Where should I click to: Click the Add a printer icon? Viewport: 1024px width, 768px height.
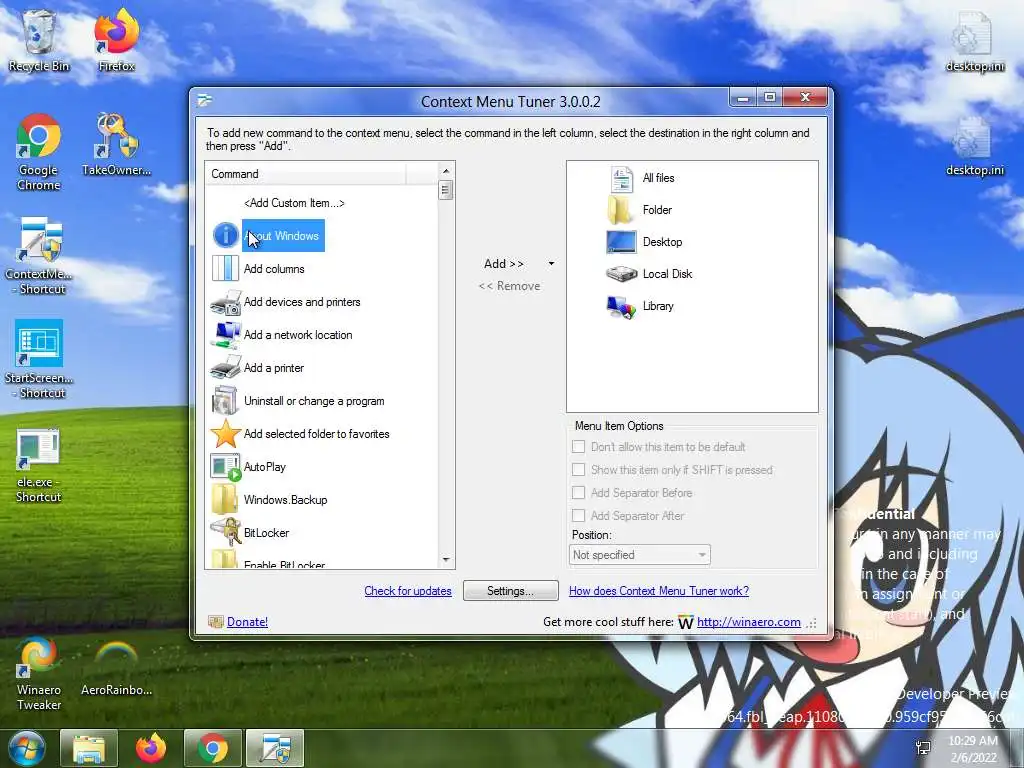pos(225,368)
